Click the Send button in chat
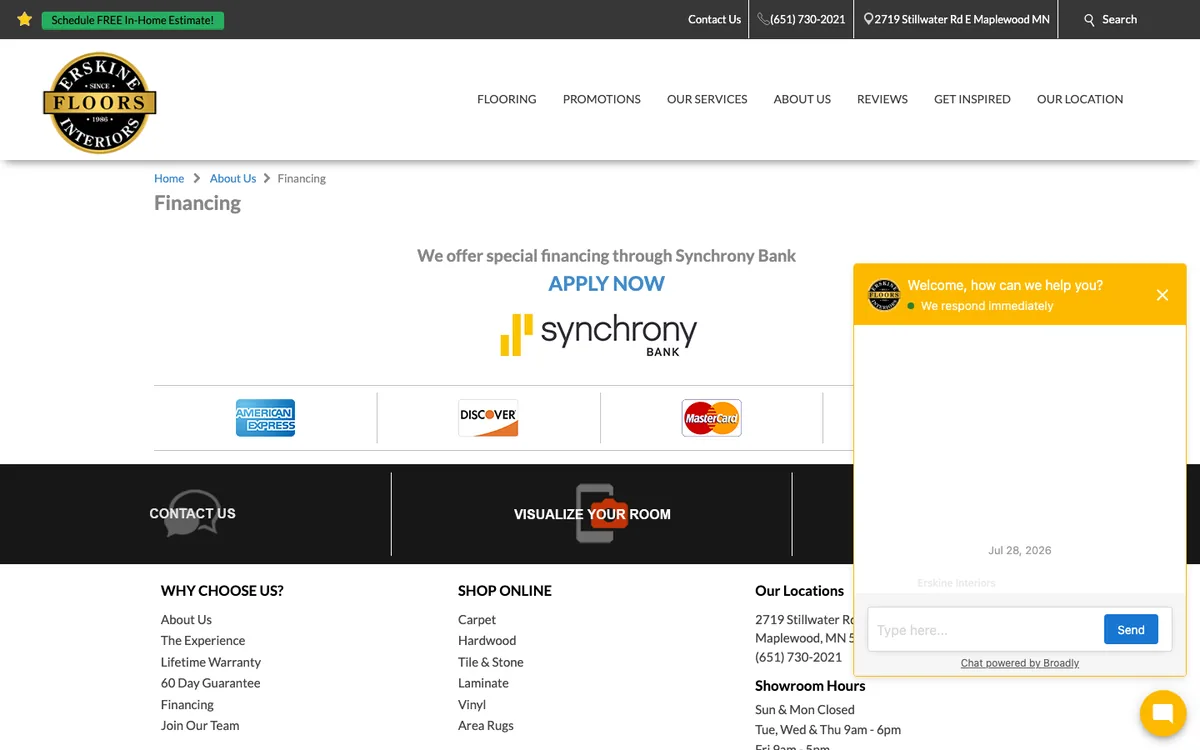 coord(1131,630)
